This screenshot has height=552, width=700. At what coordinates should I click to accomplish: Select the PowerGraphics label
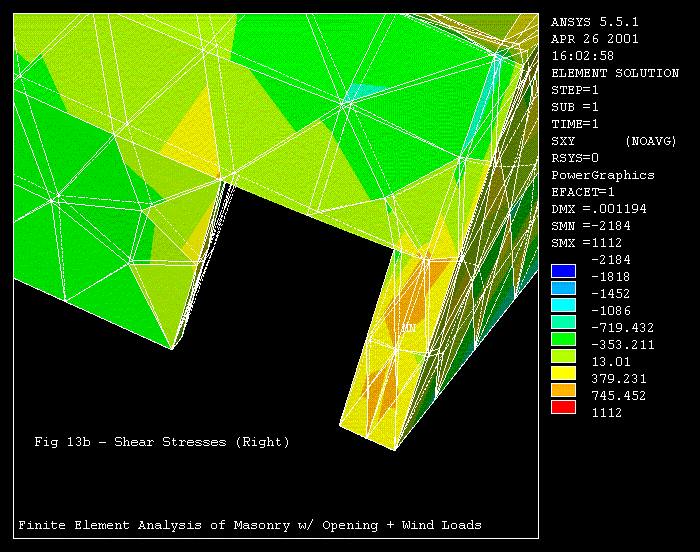(x=603, y=175)
